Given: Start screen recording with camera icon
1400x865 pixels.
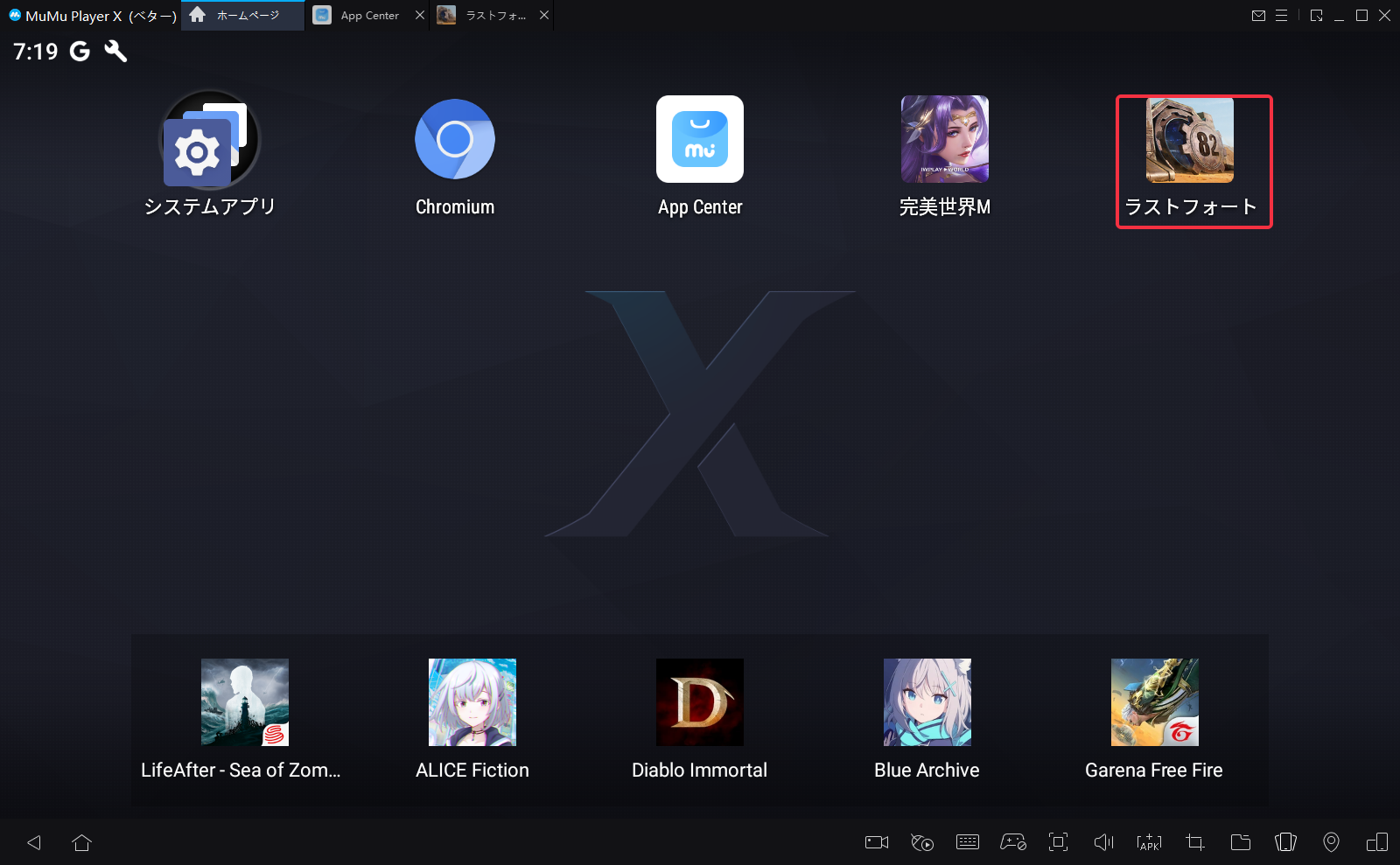Looking at the screenshot, I should coord(877,842).
